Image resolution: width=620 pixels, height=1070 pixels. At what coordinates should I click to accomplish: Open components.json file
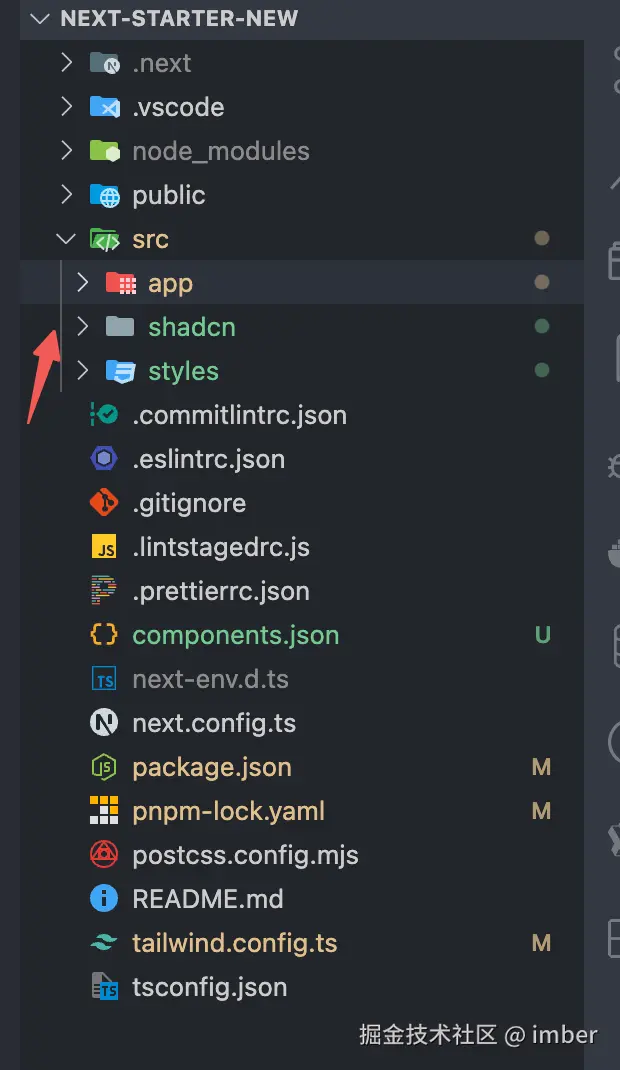[x=235, y=635]
